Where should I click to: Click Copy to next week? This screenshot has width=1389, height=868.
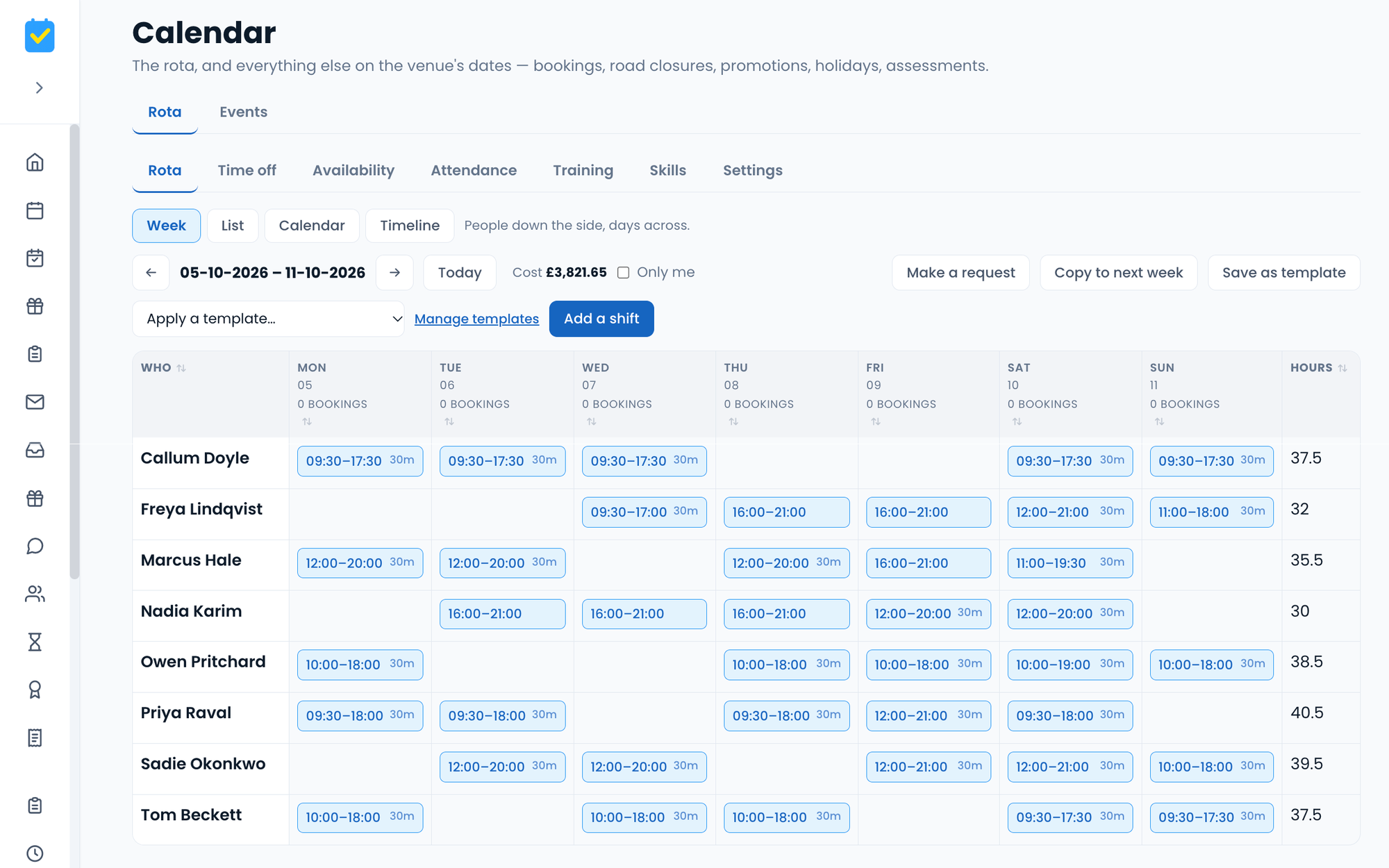pyautogui.click(x=1118, y=272)
